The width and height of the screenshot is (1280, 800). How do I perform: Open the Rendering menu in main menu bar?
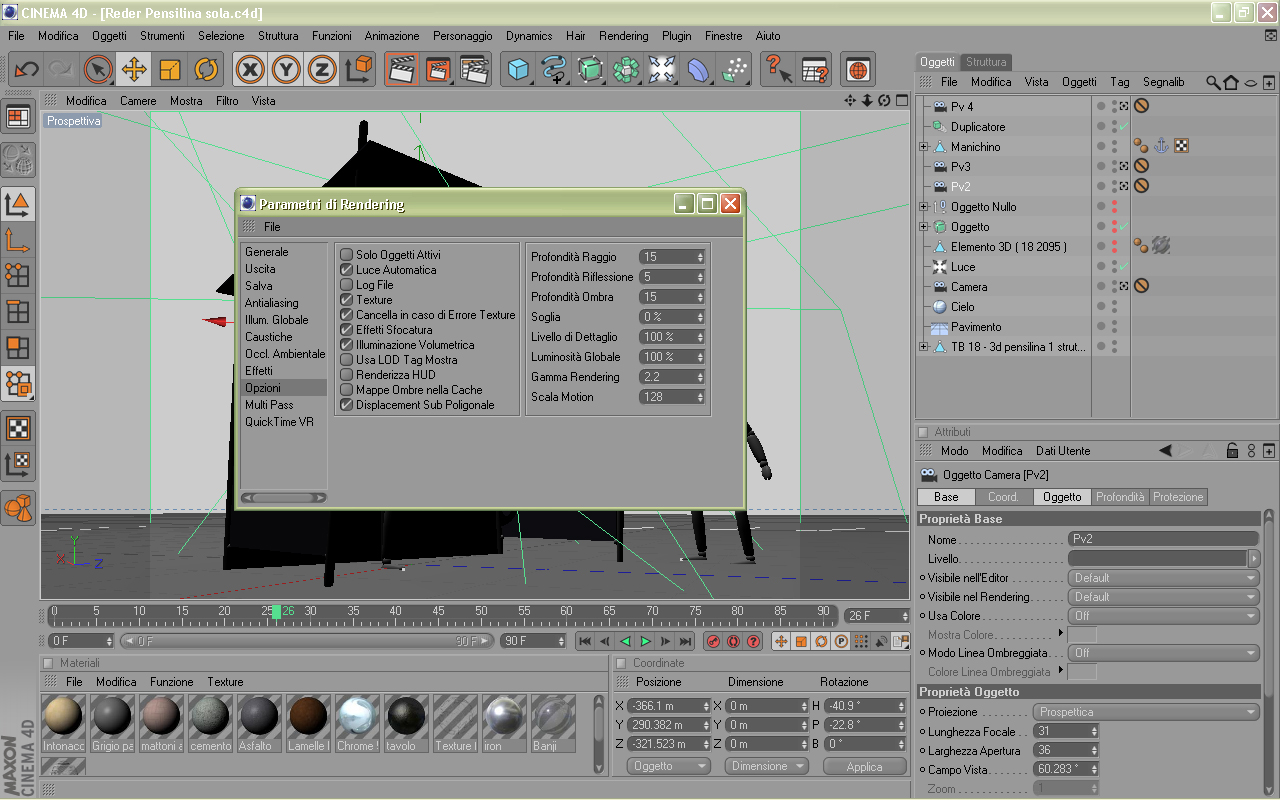tap(624, 36)
